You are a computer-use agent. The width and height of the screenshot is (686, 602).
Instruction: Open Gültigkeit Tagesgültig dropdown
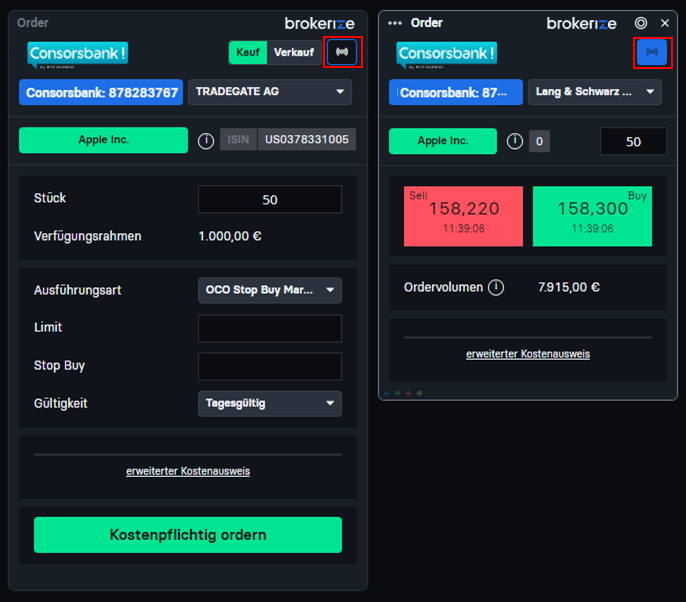click(270, 403)
